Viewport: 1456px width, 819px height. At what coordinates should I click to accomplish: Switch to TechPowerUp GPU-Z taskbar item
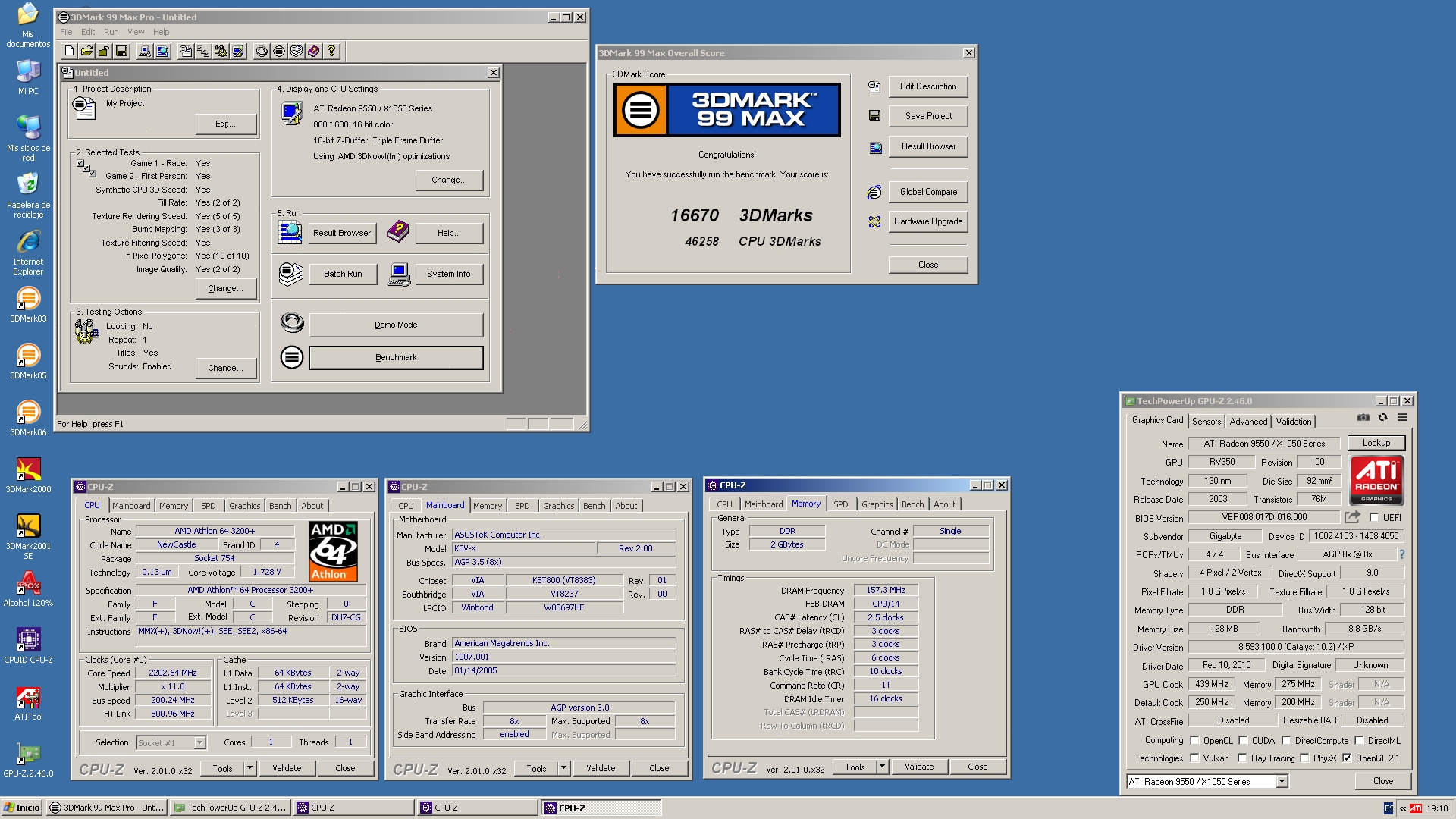[230, 808]
